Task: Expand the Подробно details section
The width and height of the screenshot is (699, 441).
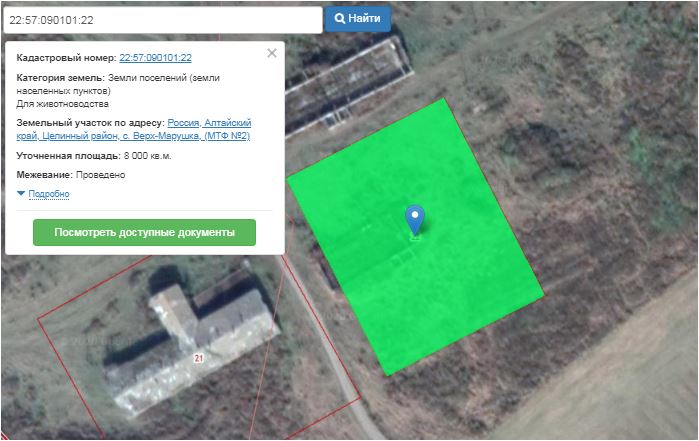Action: pyautogui.click(x=48, y=194)
